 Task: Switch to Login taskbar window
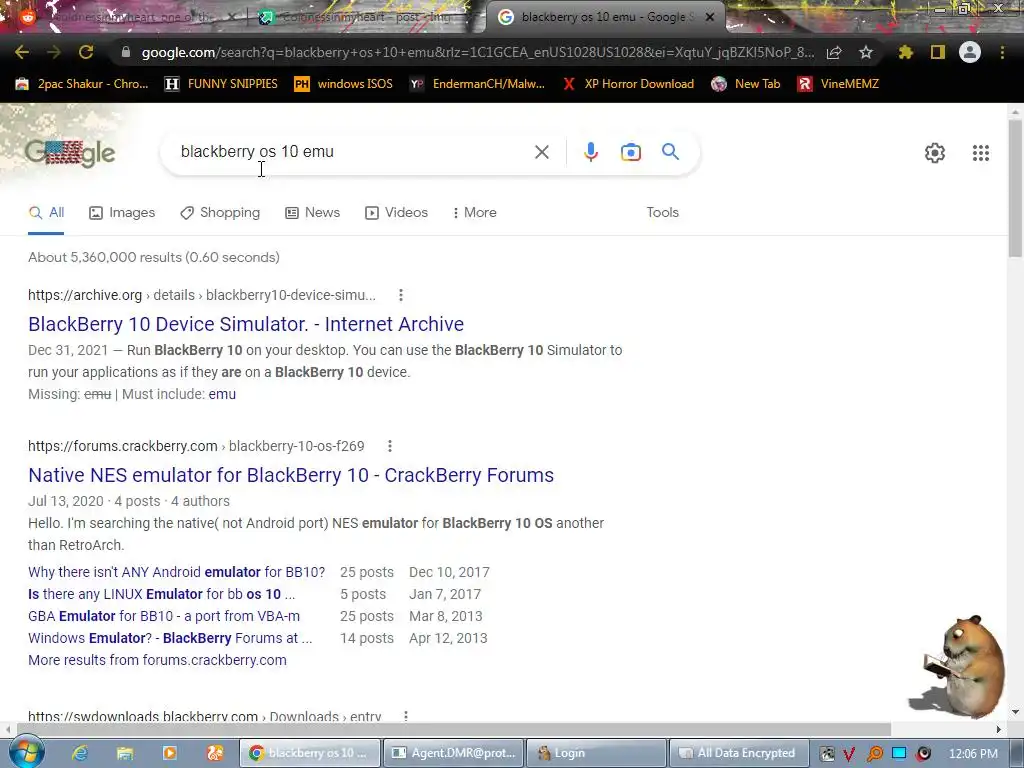(596, 753)
